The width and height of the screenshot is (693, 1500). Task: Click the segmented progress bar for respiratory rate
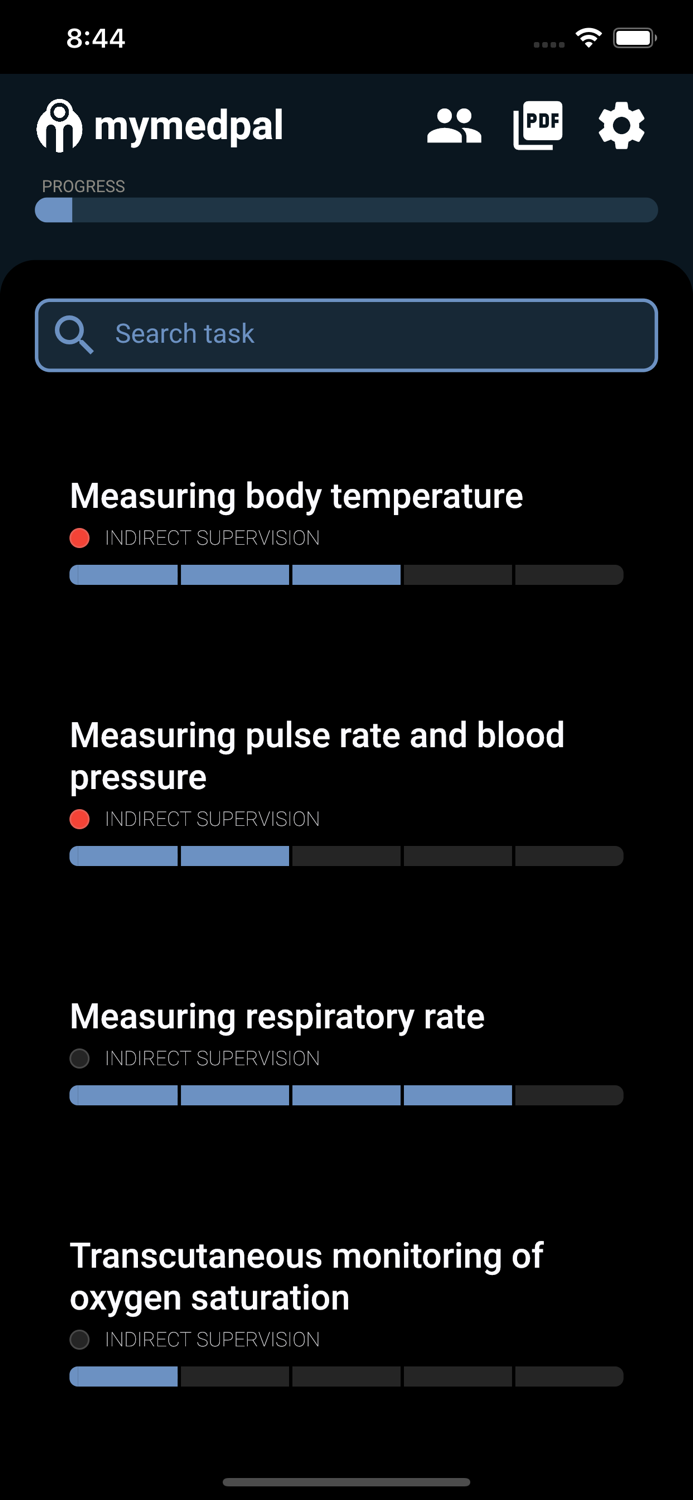click(x=346, y=1095)
